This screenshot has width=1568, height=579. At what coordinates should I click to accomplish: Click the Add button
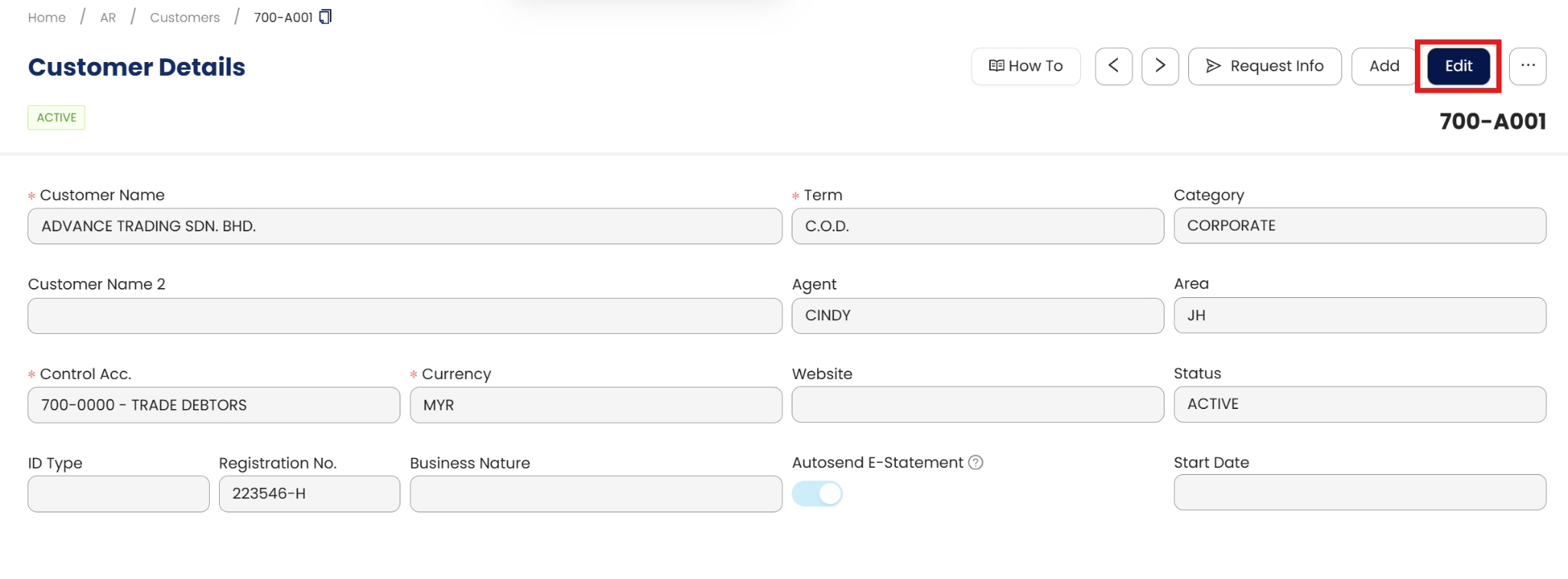1384,66
